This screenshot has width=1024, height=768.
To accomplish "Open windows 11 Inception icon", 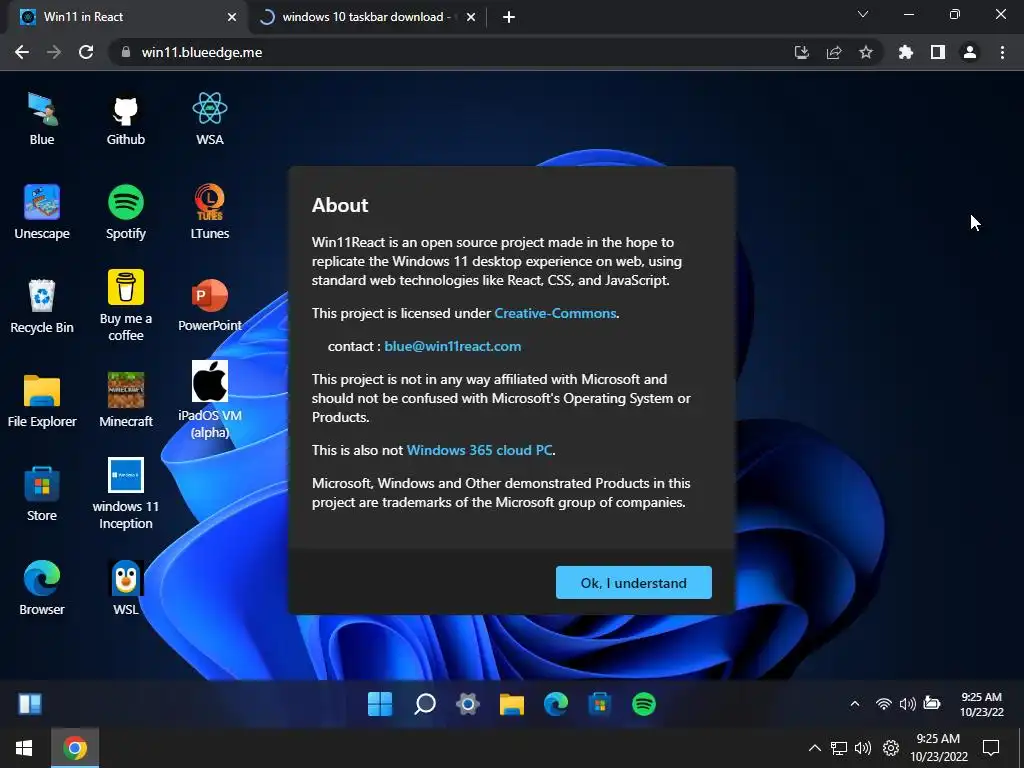I will 125,494.
